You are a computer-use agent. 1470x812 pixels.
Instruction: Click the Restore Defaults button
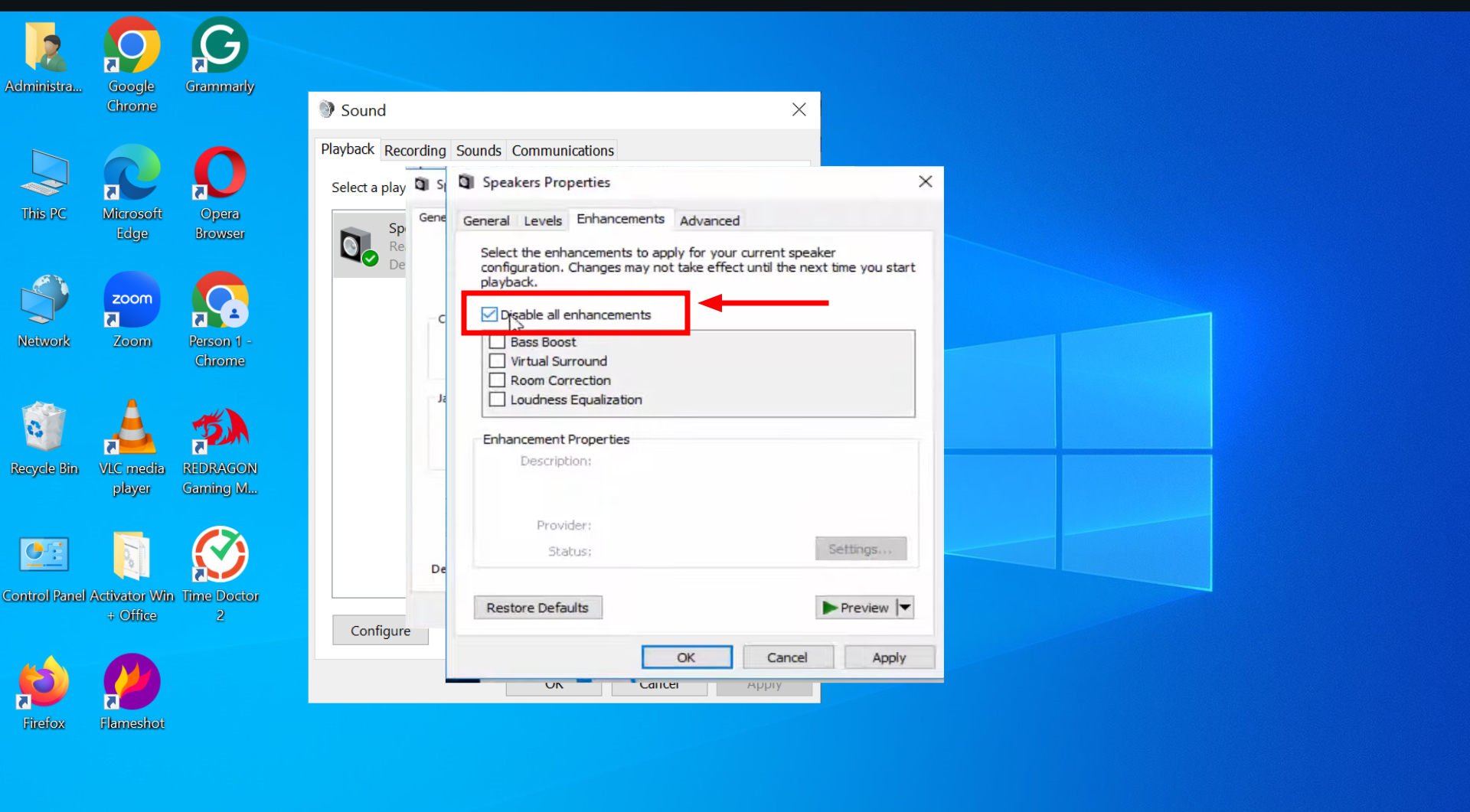pos(537,607)
